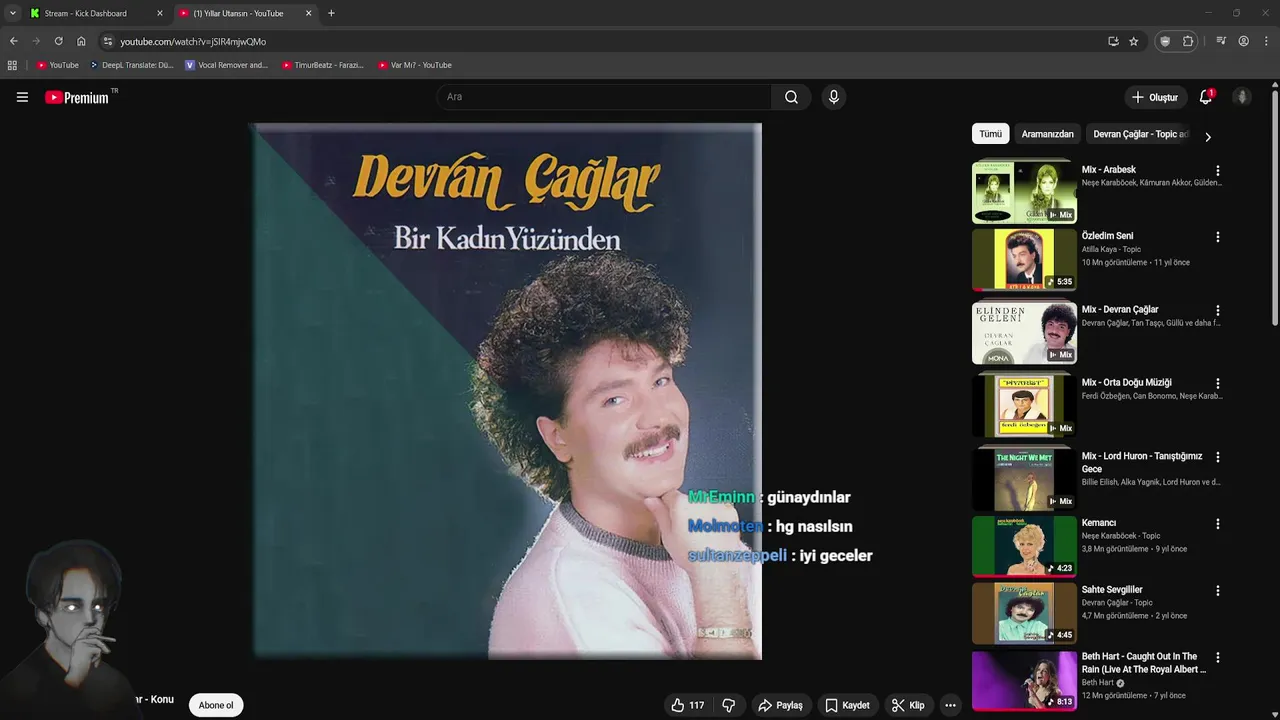Open the Vocal Remover bookmark
Image resolution: width=1280 pixels, height=720 pixels.
227,65
